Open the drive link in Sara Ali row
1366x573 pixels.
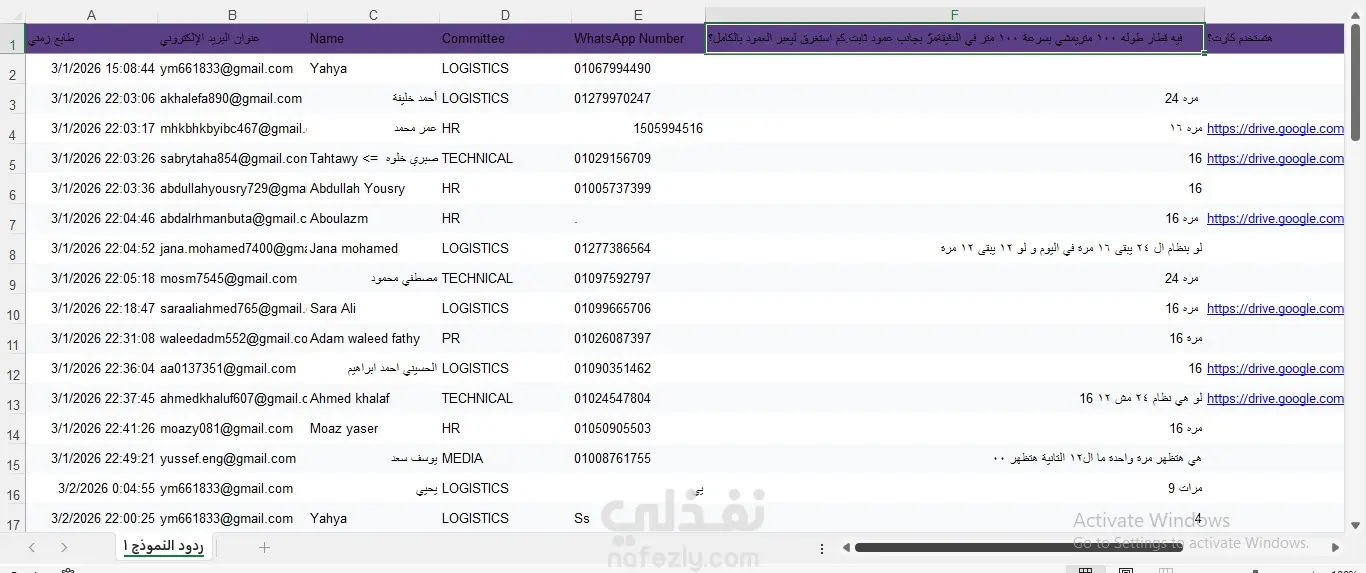1275,308
